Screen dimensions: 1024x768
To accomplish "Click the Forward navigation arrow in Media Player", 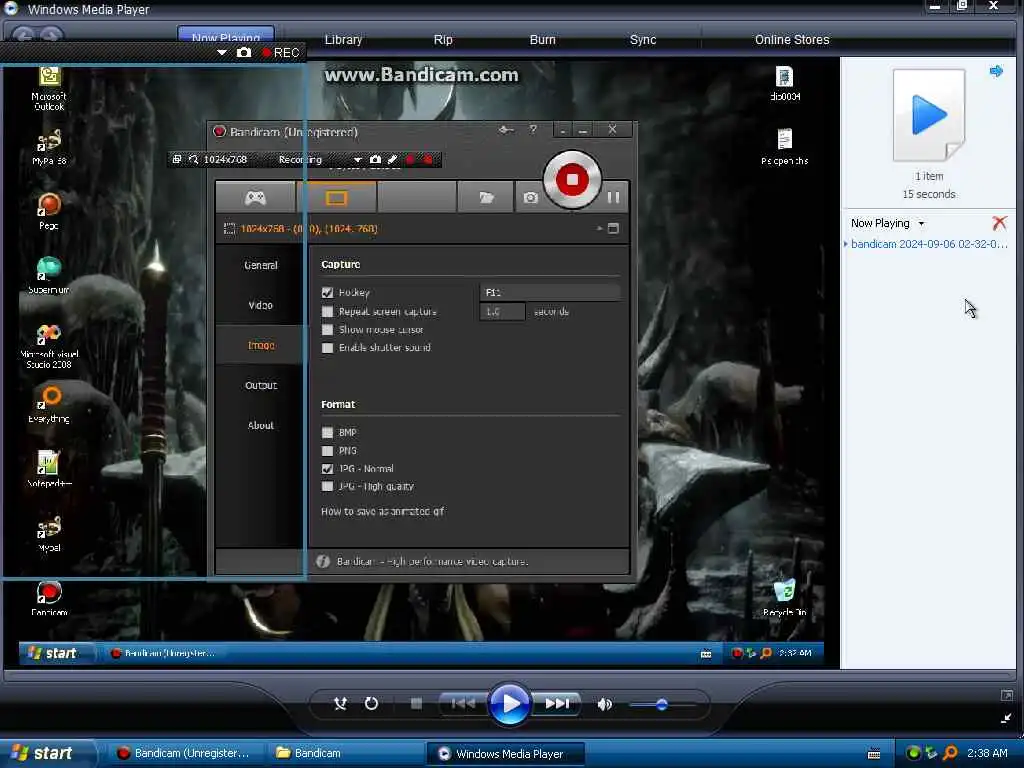I will coord(51,35).
